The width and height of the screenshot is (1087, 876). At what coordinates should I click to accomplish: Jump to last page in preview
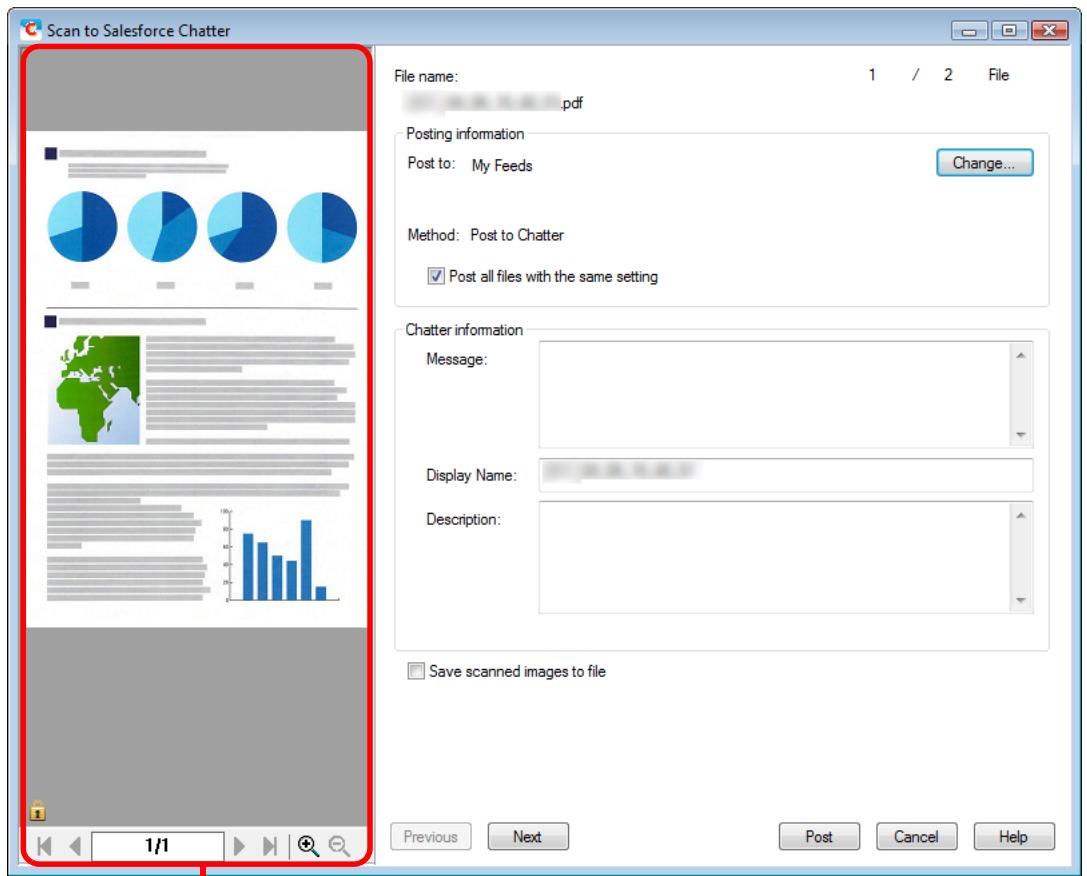[x=270, y=846]
